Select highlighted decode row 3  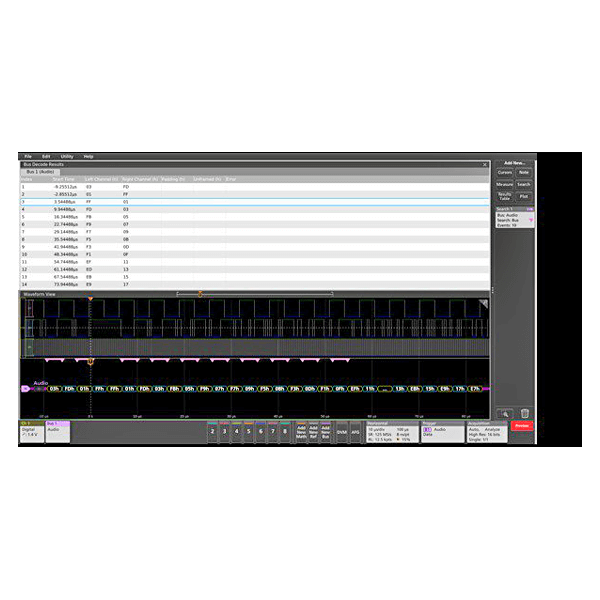point(255,202)
